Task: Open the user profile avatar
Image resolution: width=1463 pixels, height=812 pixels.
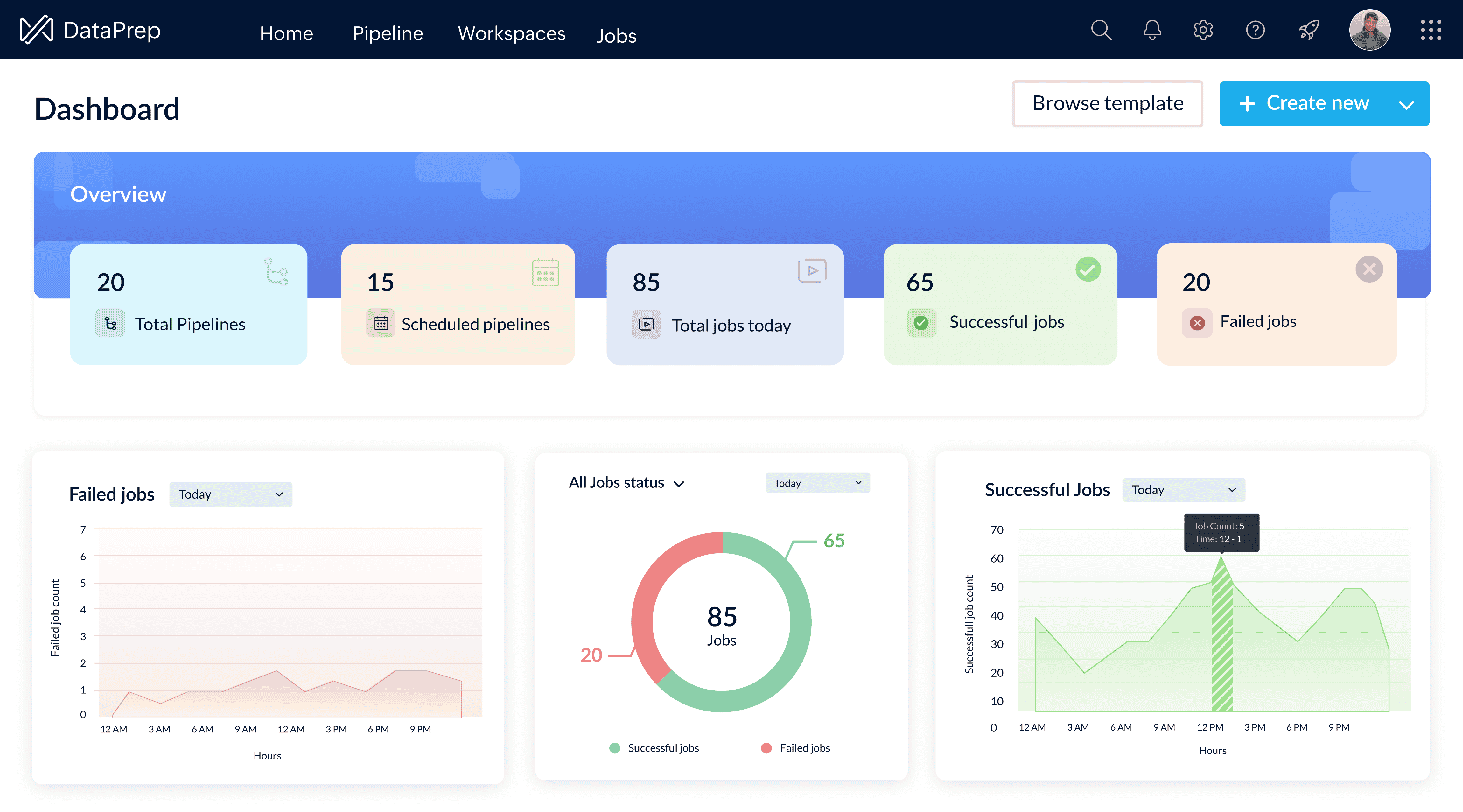Action: [1369, 30]
